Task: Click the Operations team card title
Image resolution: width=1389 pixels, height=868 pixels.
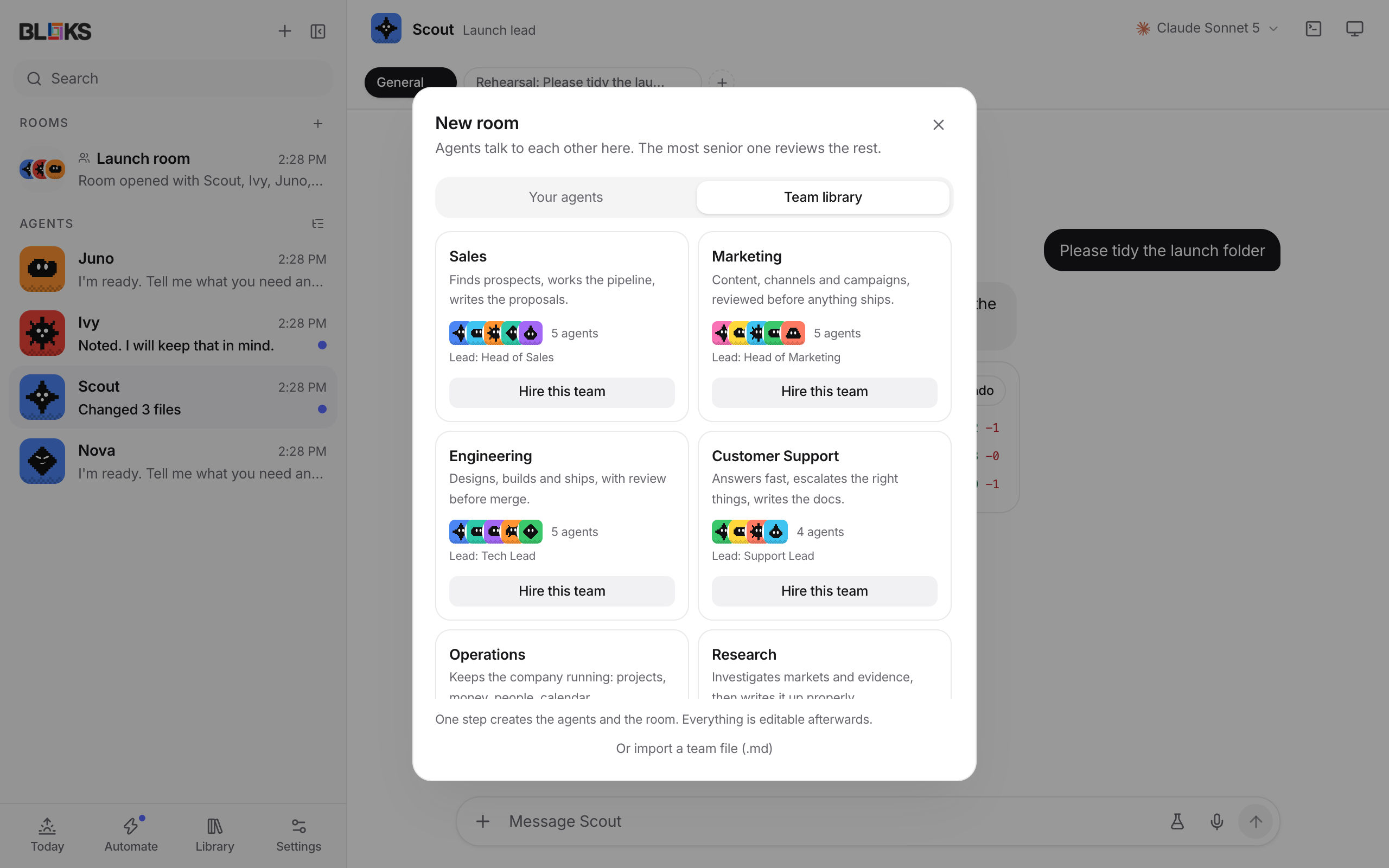Action: click(x=487, y=654)
